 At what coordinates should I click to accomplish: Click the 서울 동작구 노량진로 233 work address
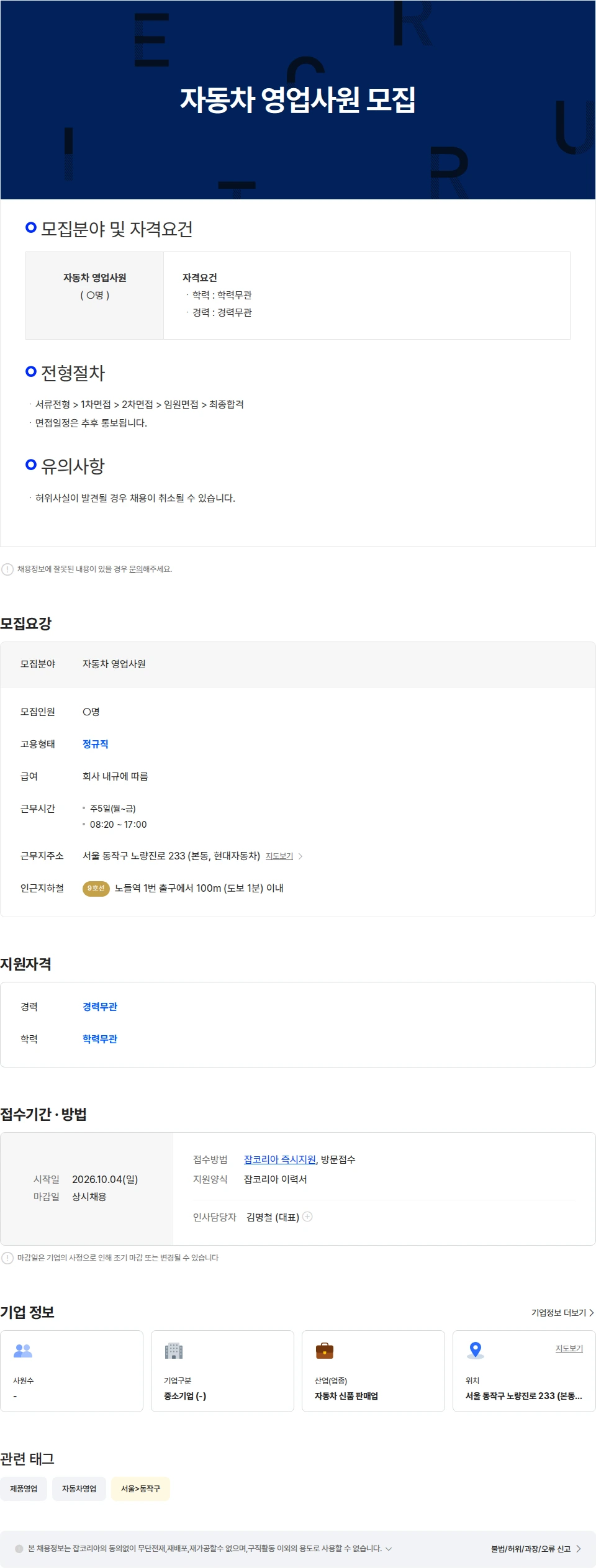tap(171, 856)
